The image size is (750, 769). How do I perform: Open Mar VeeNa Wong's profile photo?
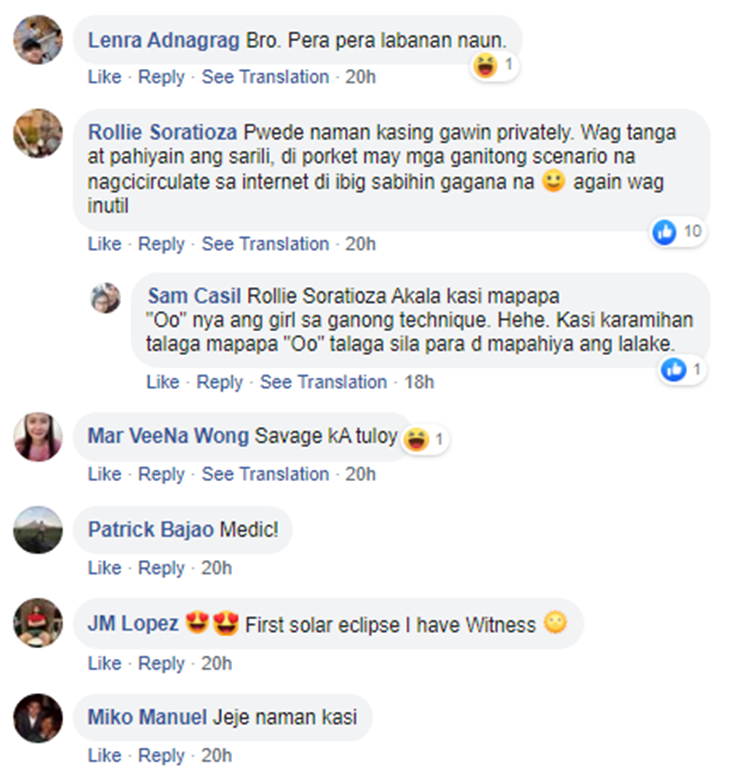click(x=38, y=436)
